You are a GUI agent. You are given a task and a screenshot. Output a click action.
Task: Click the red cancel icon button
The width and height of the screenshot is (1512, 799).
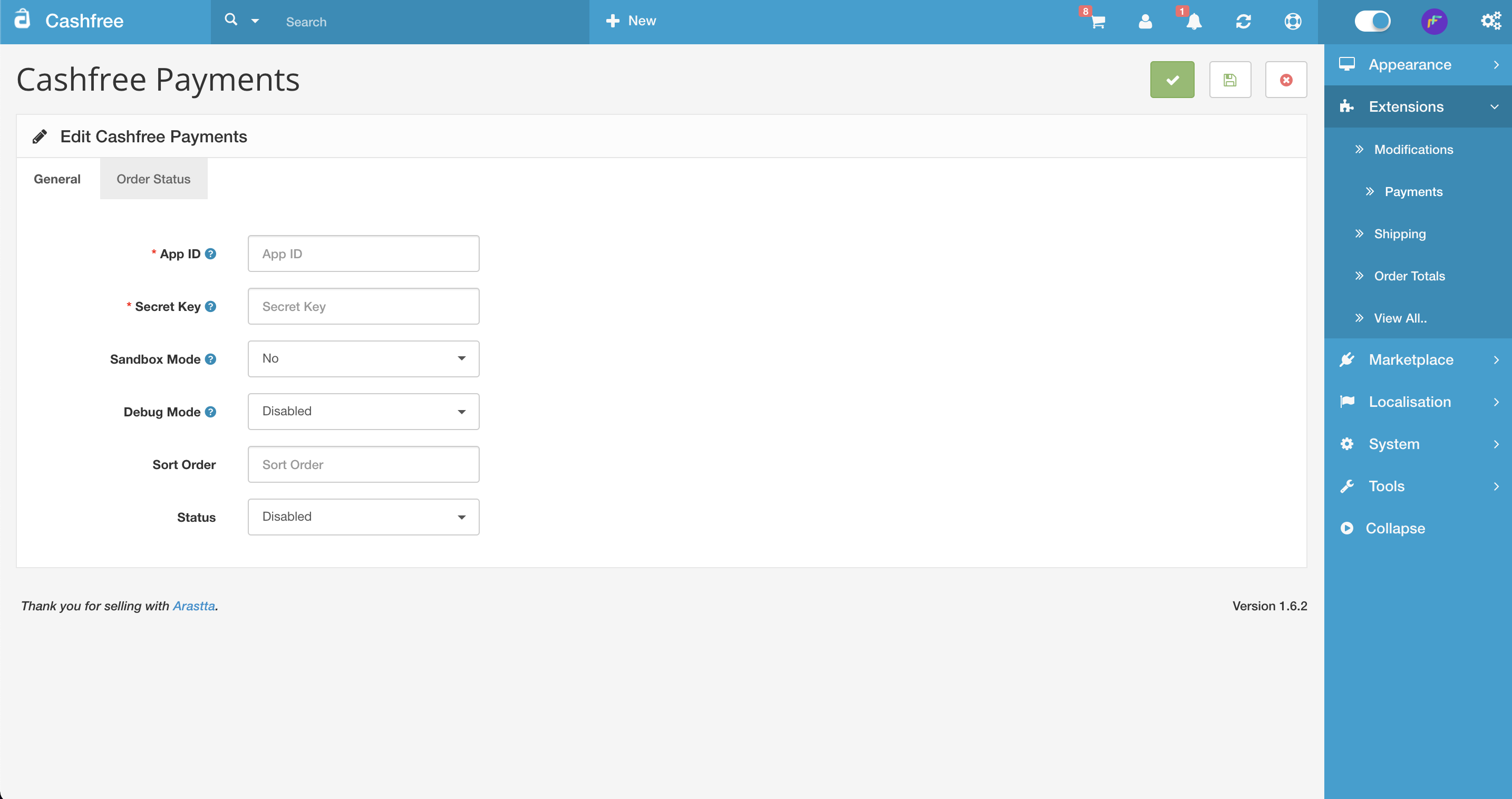(1285, 80)
